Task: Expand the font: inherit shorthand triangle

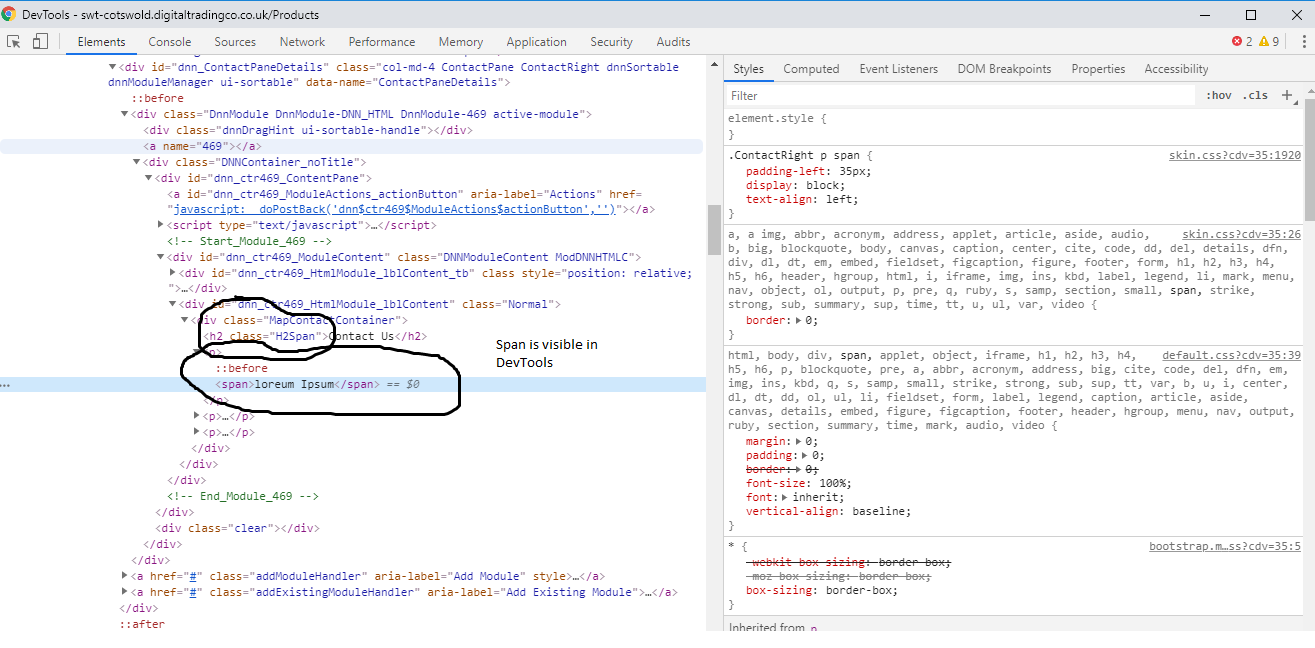Action: [786, 497]
